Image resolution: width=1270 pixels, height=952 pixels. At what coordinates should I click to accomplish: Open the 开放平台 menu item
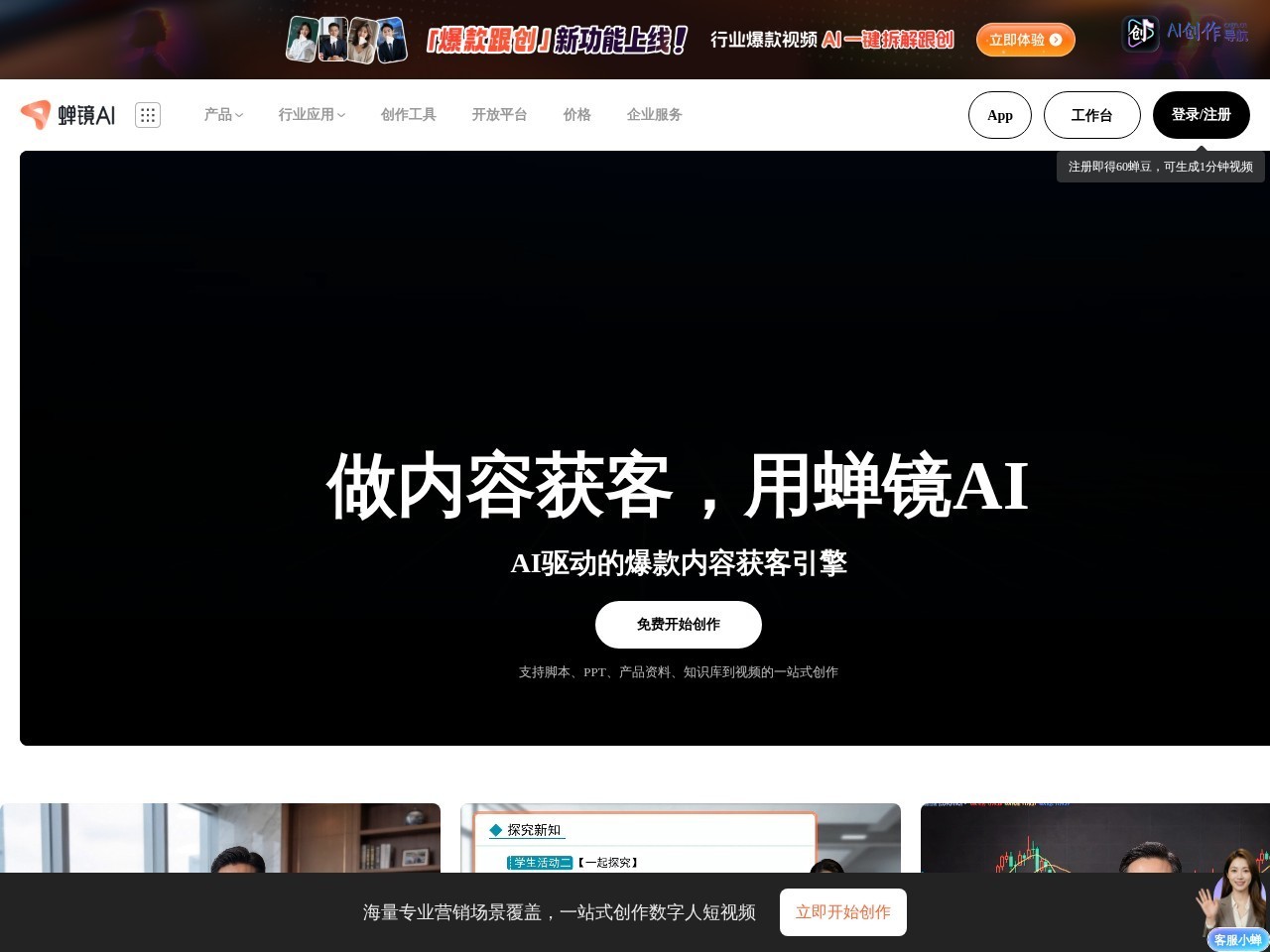[x=500, y=115]
